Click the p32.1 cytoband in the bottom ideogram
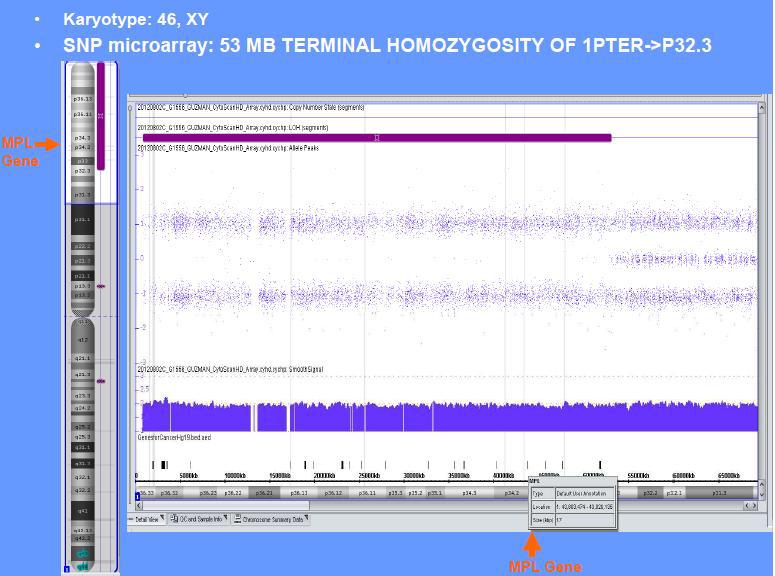 (x=674, y=493)
